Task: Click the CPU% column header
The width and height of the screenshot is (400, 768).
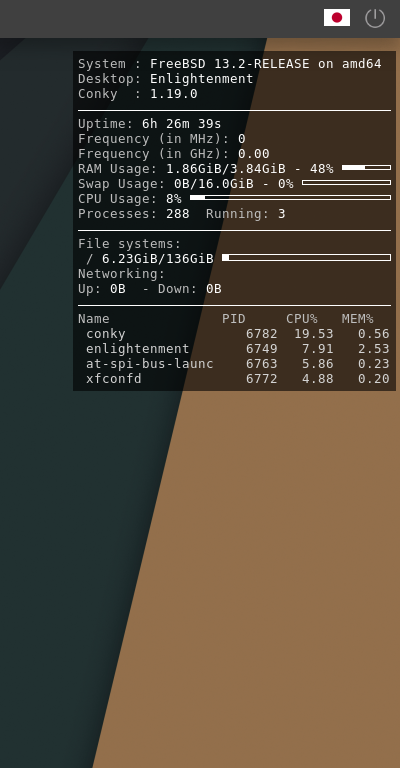Action: (x=302, y=319)
